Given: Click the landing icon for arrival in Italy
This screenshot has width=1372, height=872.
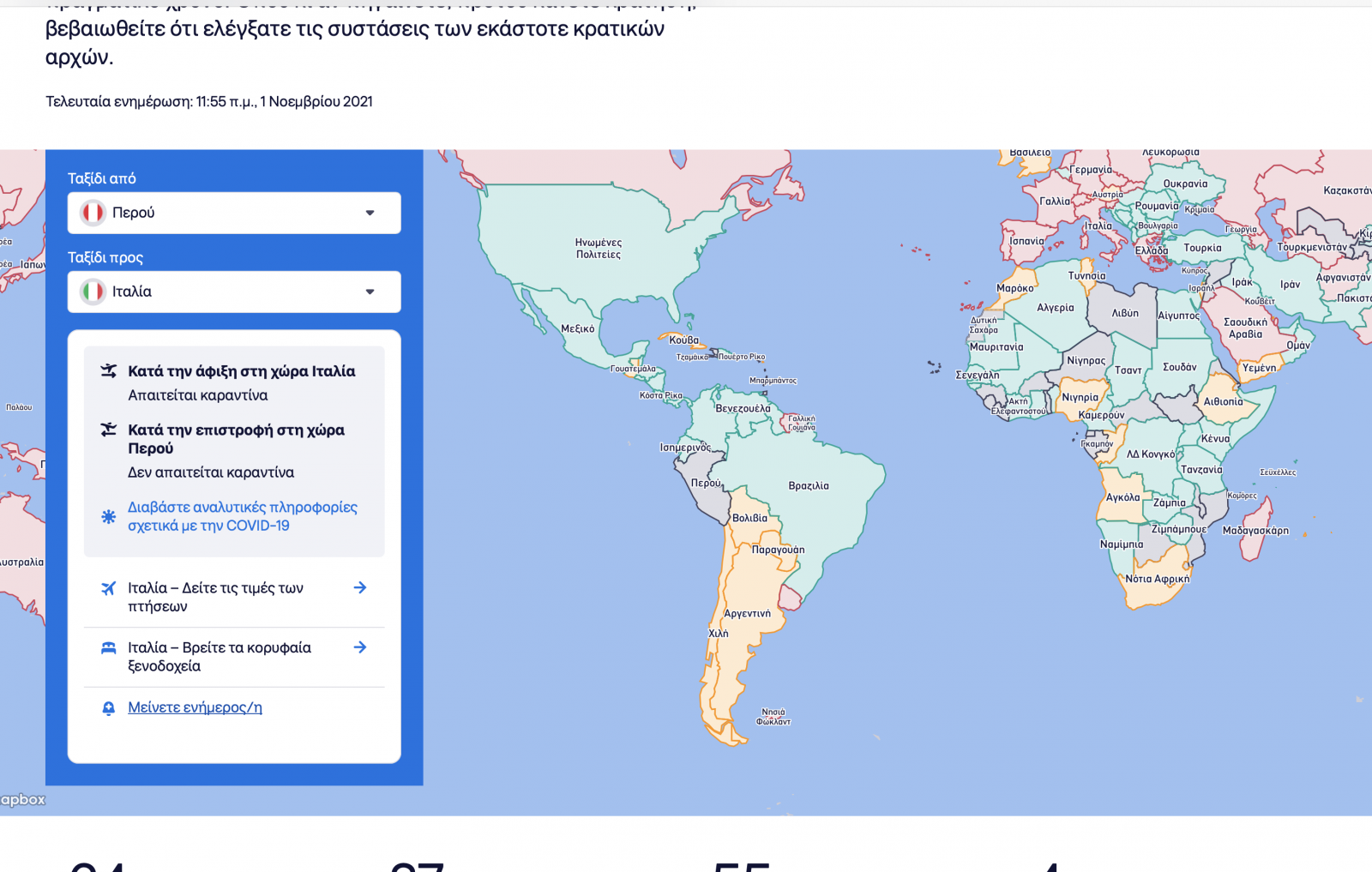Looking at the screenshot, I should tap(108, 371).
